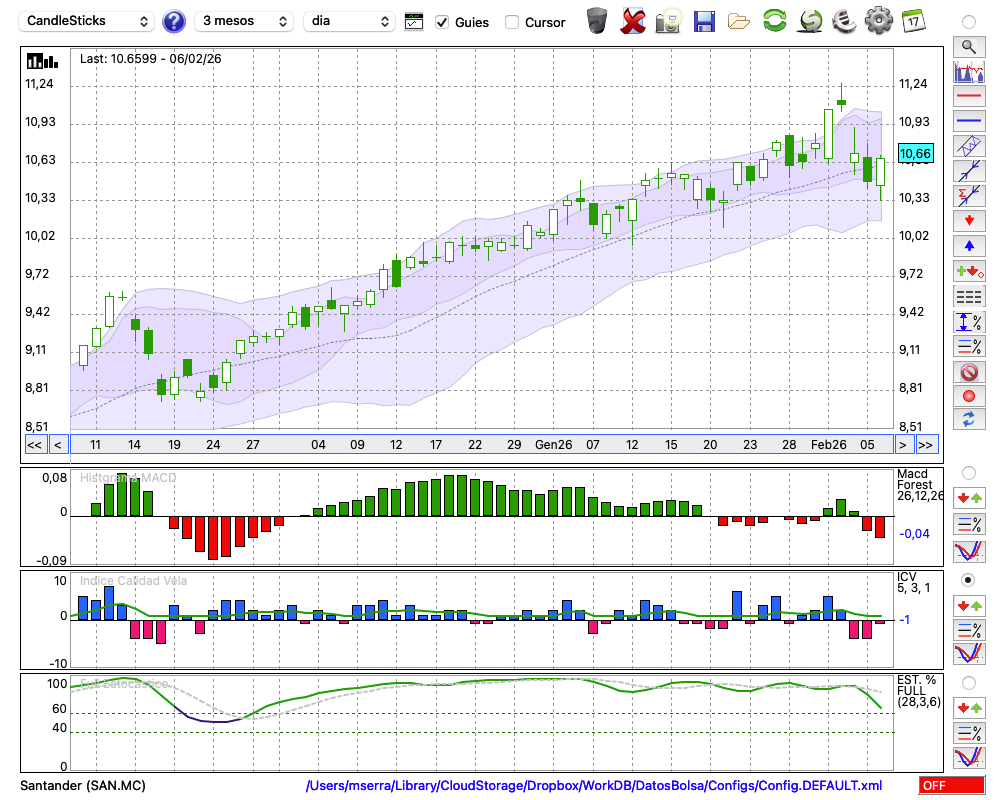Click the dollar sign update icon

811,21
